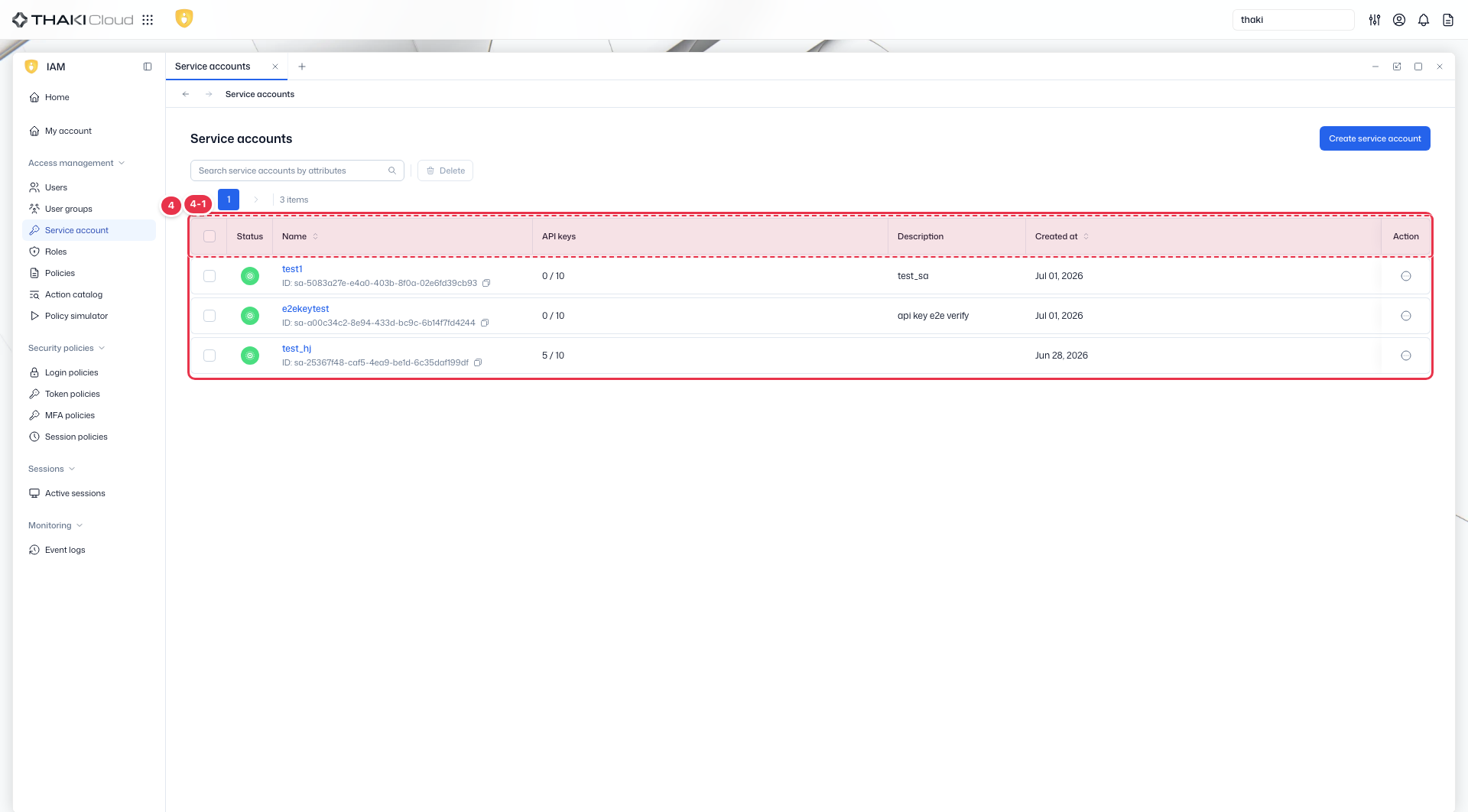The image size is (1468, 812).
Task: Open action menu for test1 row
Action: coord(1406,276)
